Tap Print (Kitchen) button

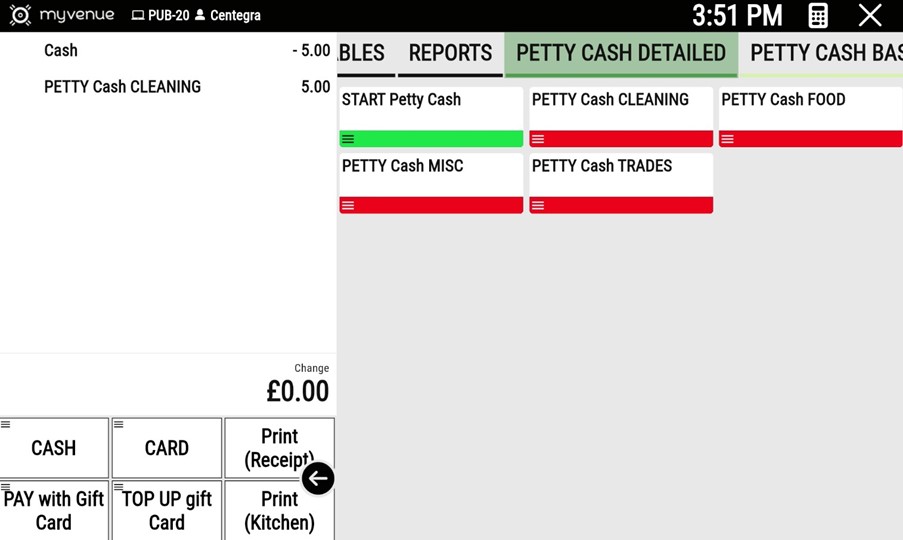coord(279,511)
